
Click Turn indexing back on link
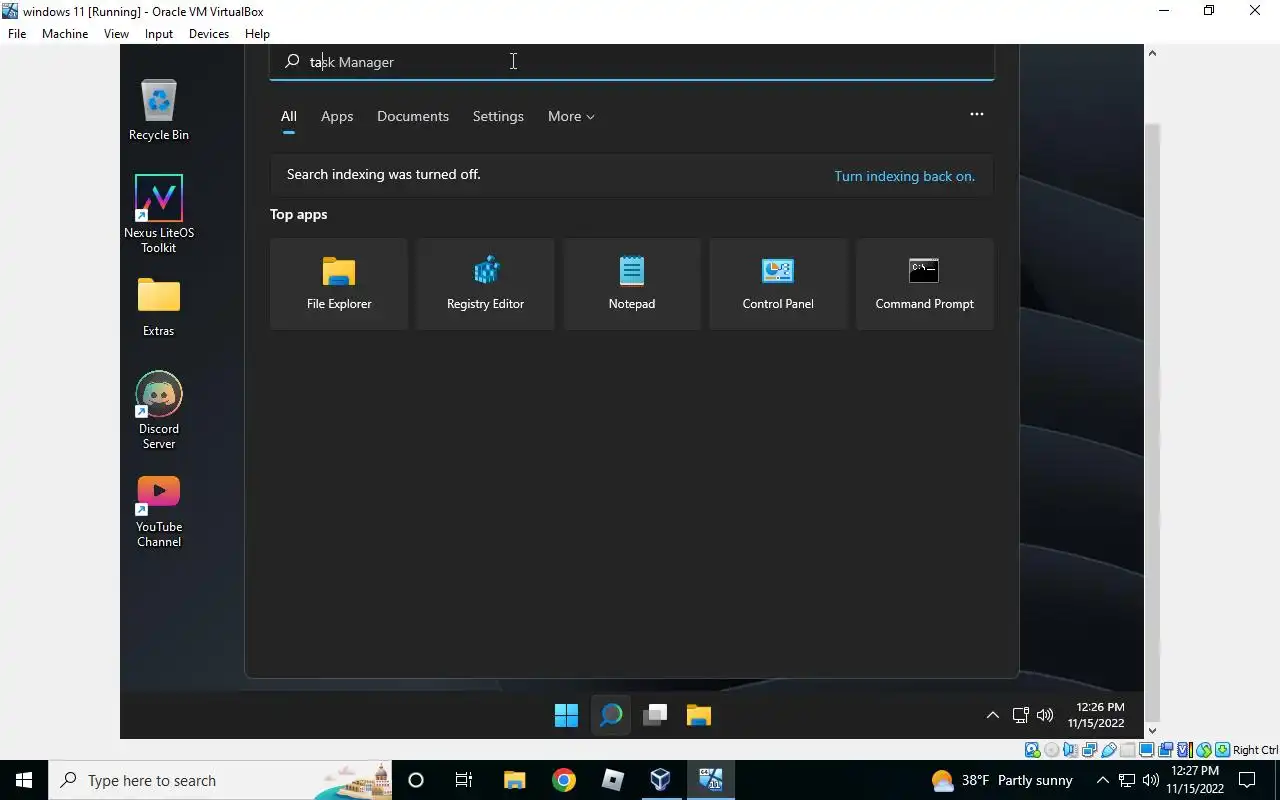pos(905,176)
